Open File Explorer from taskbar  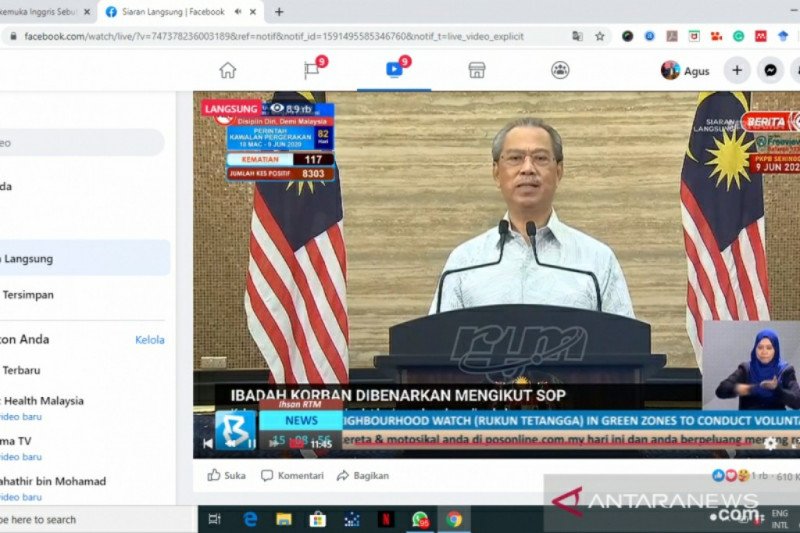(284, 519)
